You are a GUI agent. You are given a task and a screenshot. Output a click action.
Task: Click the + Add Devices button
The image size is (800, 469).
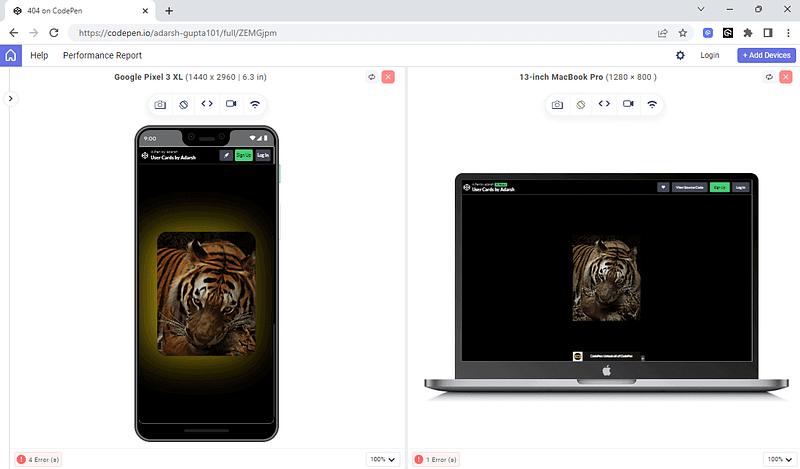[766, 55]
